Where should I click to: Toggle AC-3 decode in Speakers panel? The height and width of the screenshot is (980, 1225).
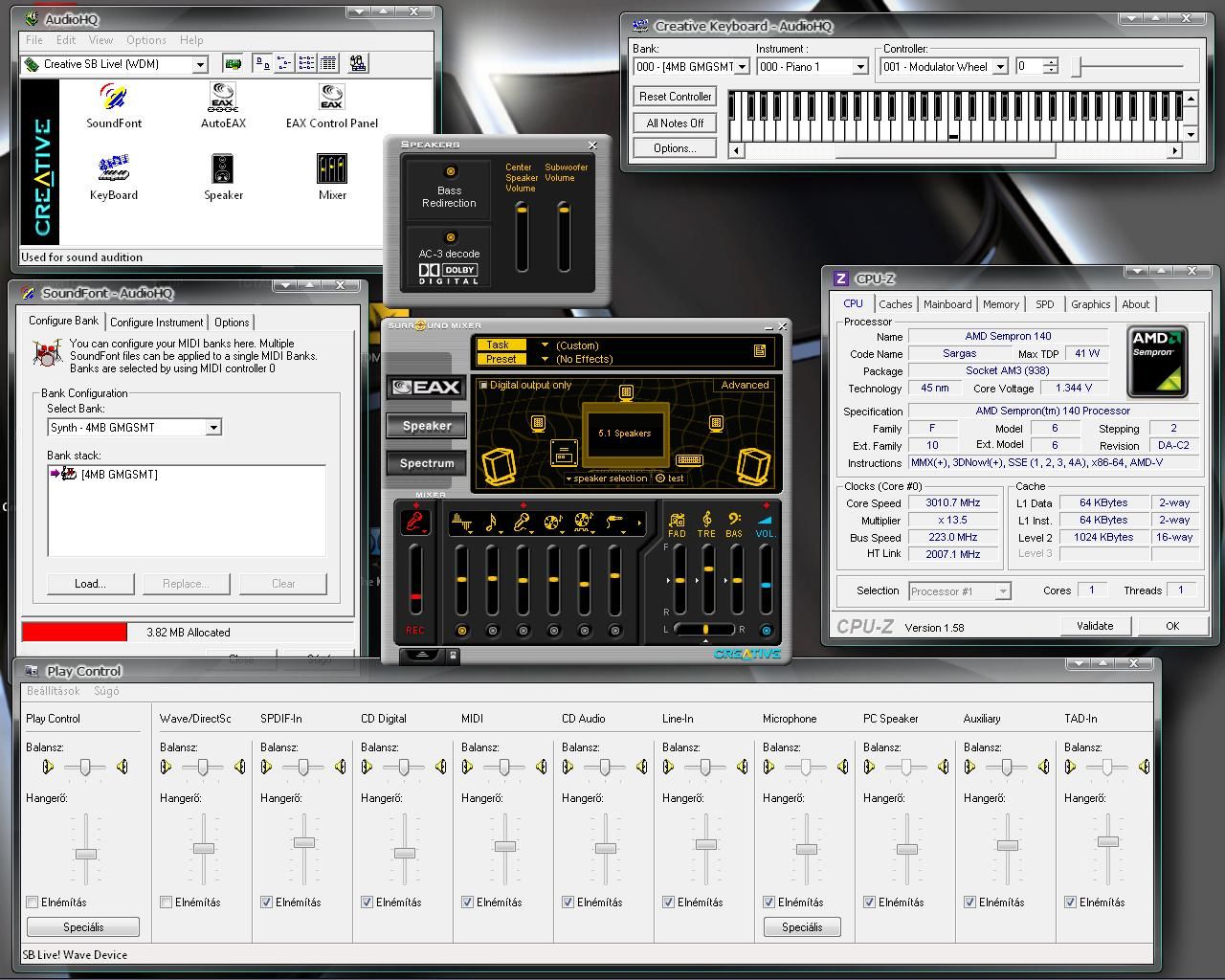click(x=450, y=237)
